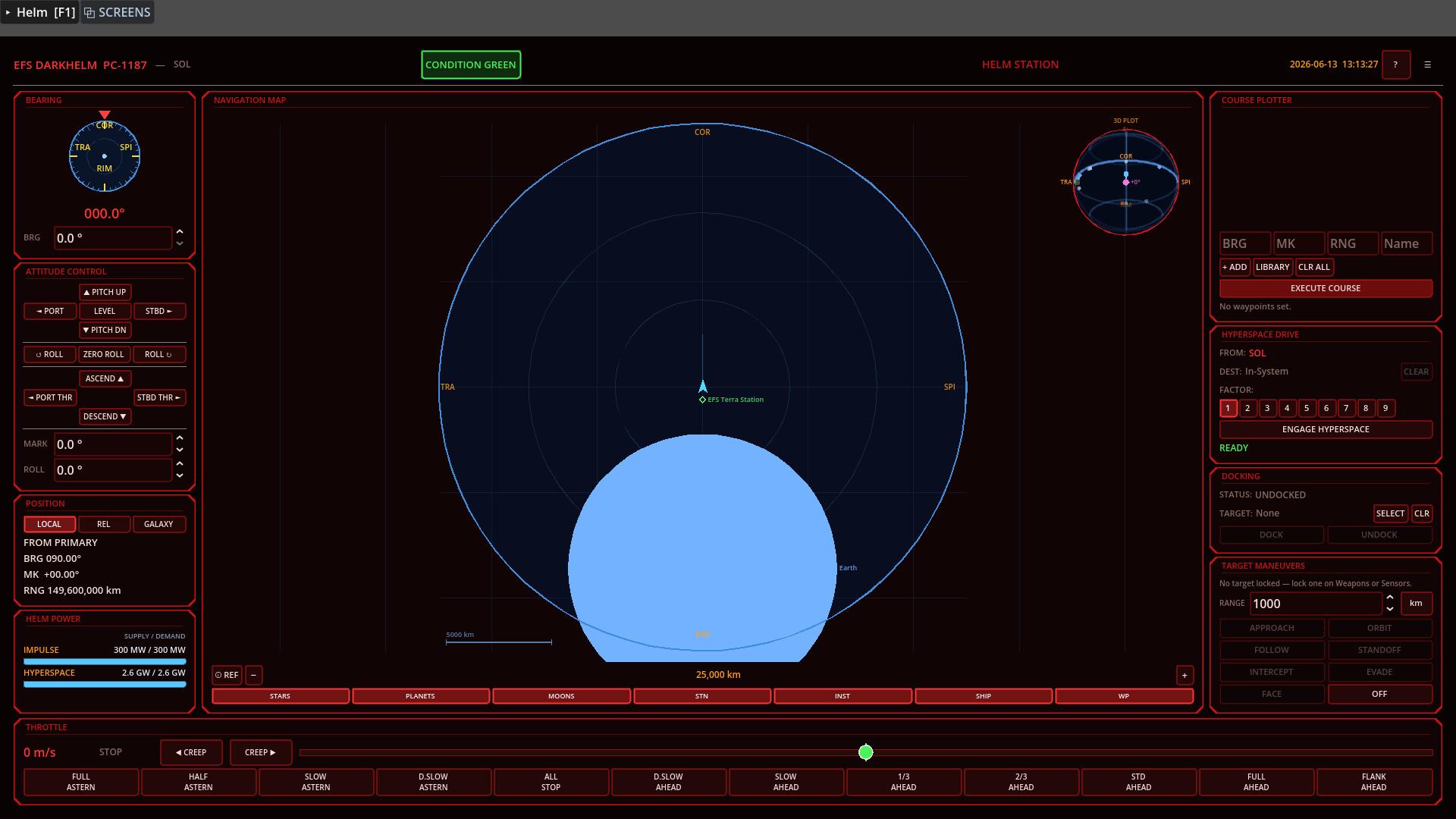This screenshot has height=819, width=1456.
Task: Open the hamburger menu icon
Action: pos(1427,64)
